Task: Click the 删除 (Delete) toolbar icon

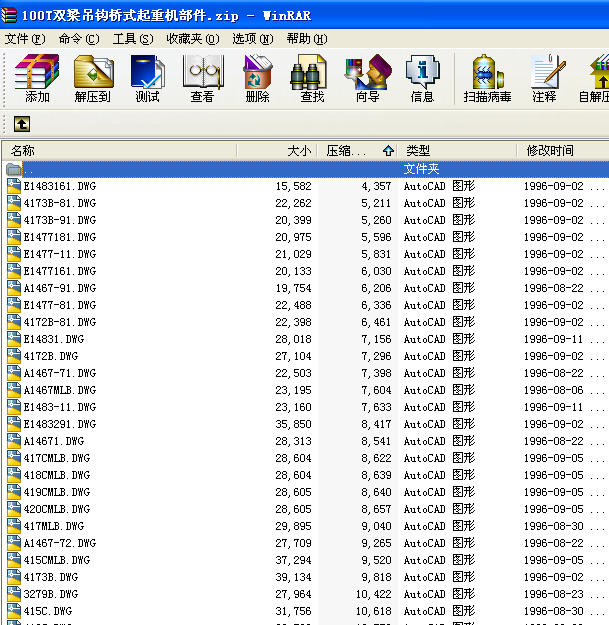Action: coord(257,79)
